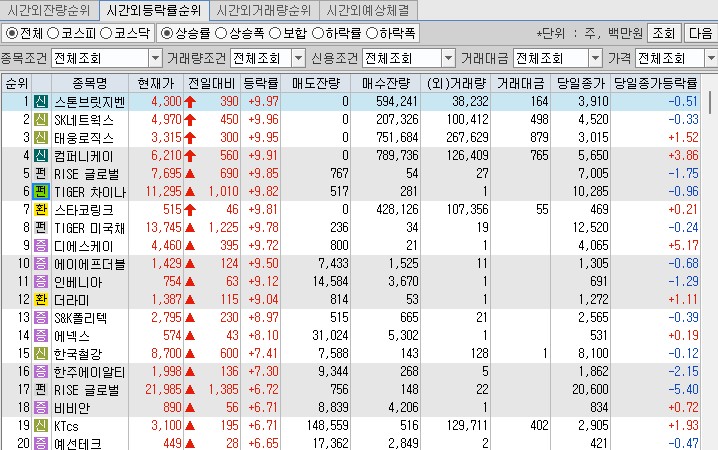Click the 매도잔량 value 148,559
The height and width of the screenshot is (450, 718).
[327, 426]
